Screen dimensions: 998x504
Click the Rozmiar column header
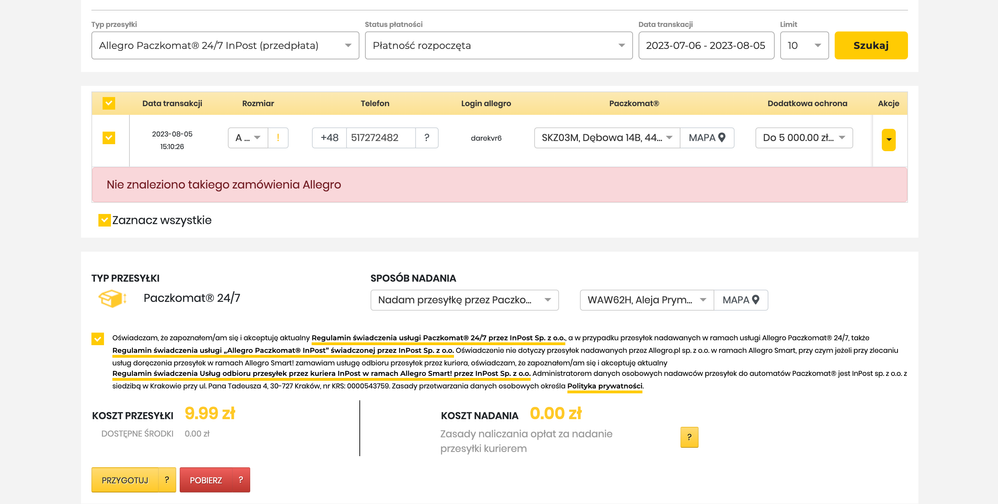coord(258,103)
